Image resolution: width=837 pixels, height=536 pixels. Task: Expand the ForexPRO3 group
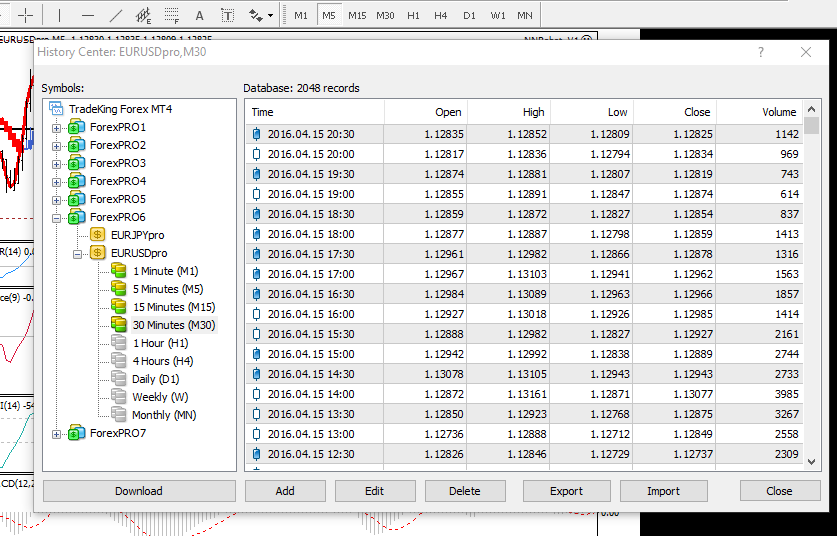coord(56,164)
